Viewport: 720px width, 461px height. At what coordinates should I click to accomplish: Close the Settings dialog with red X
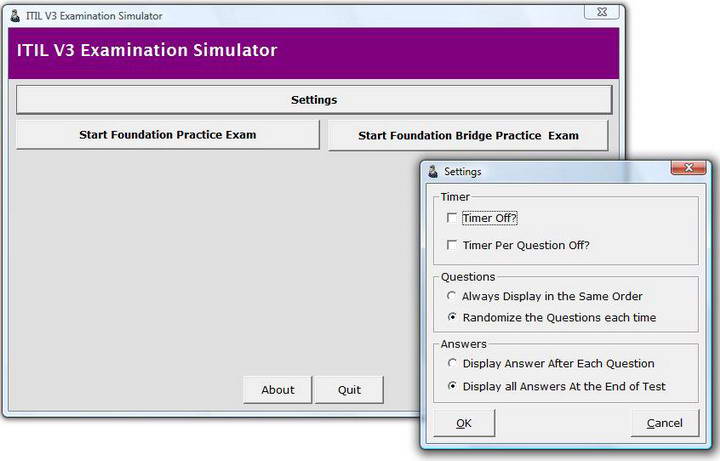tap(688, 168)
